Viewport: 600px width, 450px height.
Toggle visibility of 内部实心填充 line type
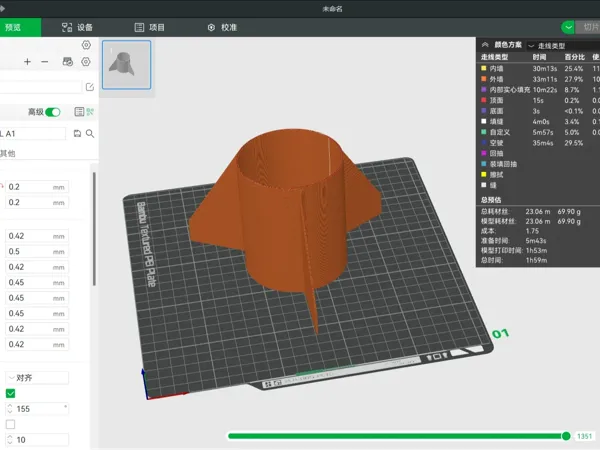(484, 90)
